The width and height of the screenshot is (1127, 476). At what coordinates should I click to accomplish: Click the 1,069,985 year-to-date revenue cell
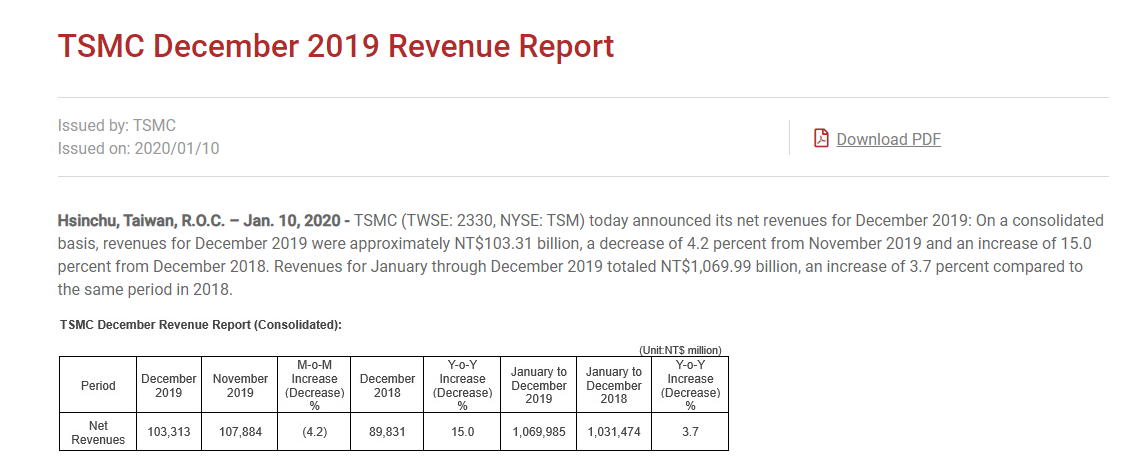(x=538, y=432)
